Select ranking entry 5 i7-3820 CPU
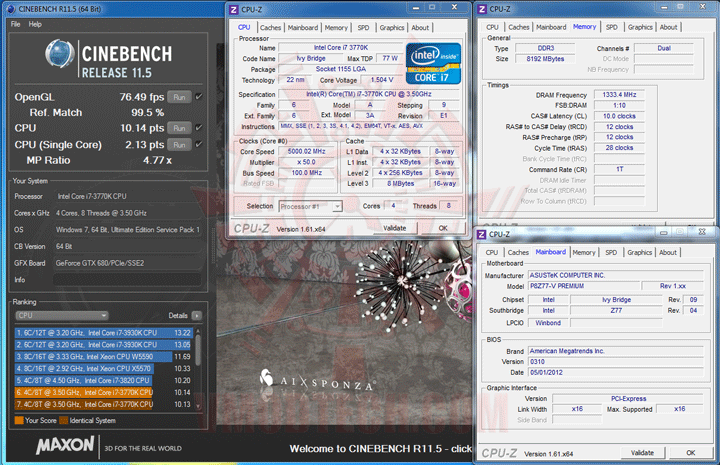Image resolution: width=720 pixels, height=465 pixels. coord(104,380)
